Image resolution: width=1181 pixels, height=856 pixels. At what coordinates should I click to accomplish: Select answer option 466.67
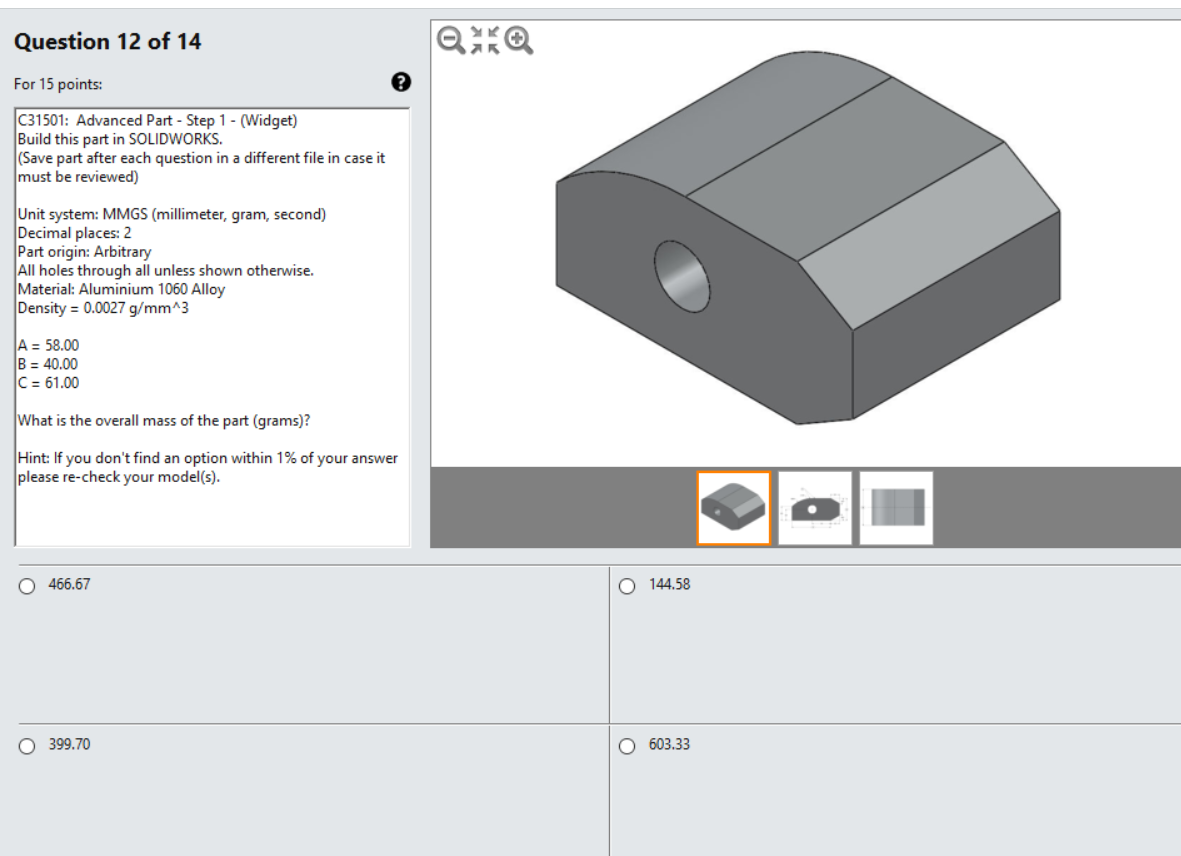coord(27,586)
